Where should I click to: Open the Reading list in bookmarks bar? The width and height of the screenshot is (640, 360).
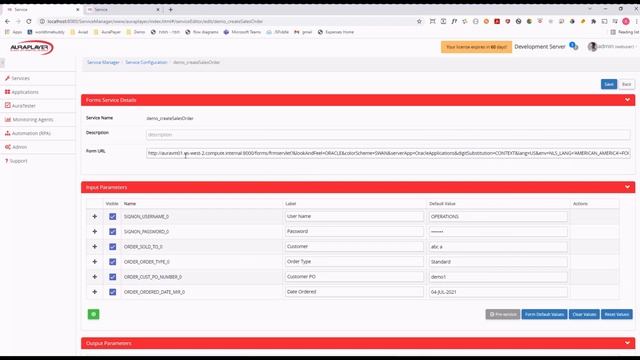[624, 32]
